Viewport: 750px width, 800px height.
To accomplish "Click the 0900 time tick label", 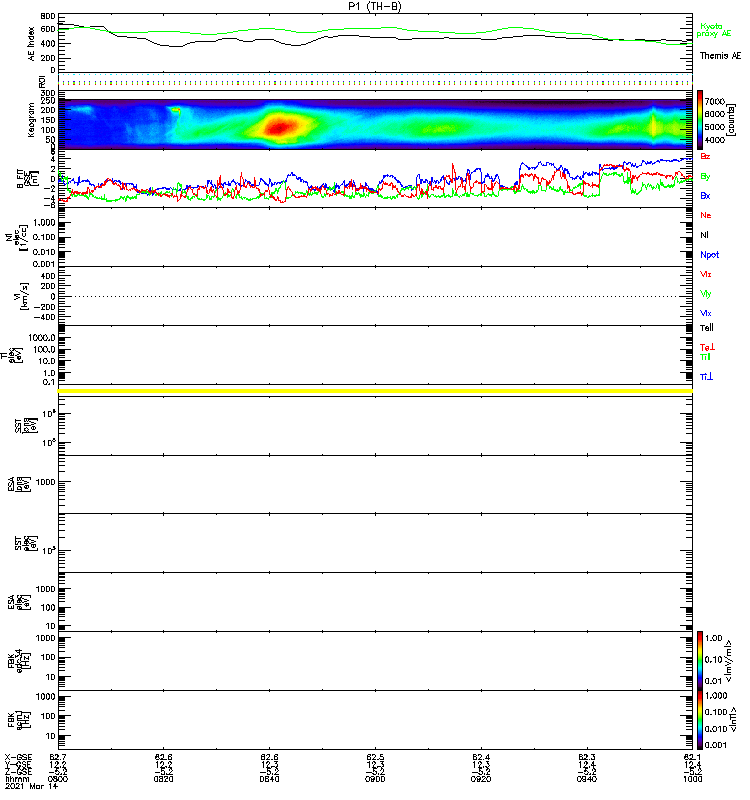I will 375,780.
